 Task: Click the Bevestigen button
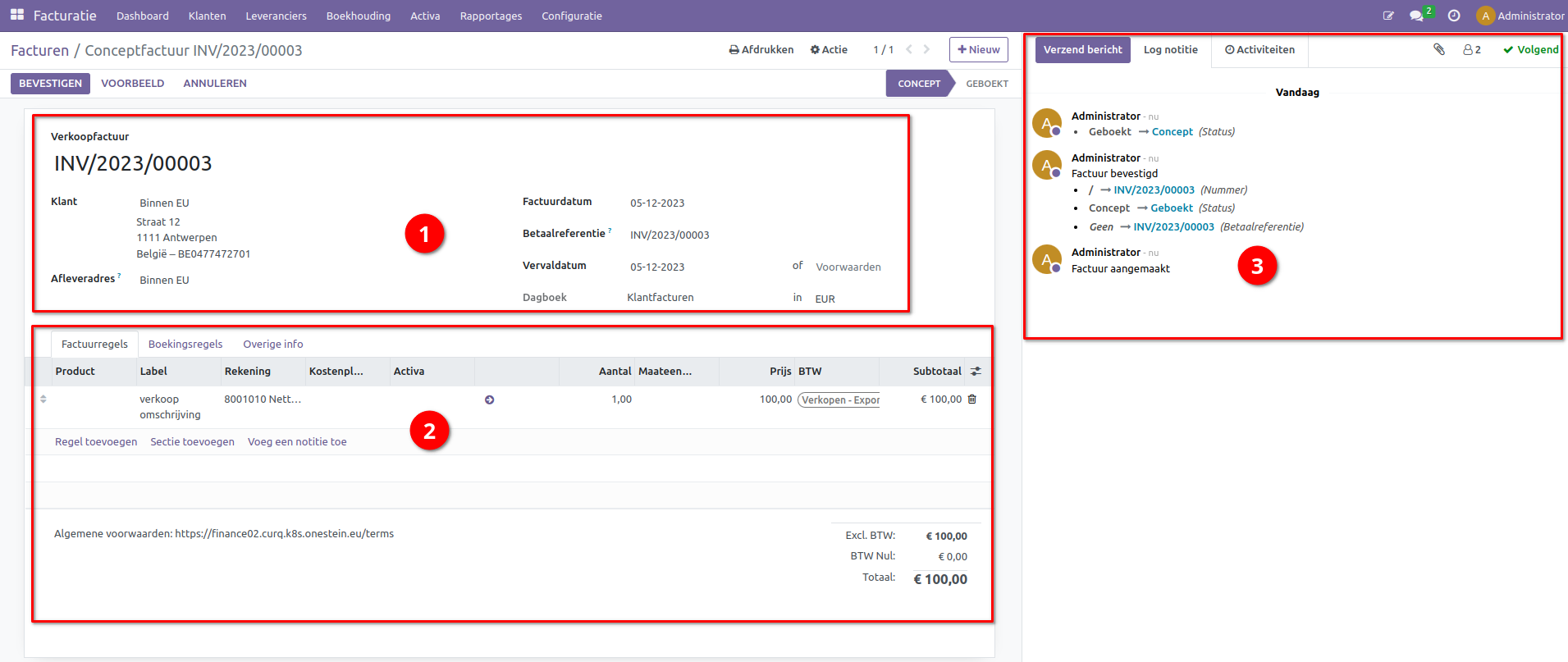point(50,84)
